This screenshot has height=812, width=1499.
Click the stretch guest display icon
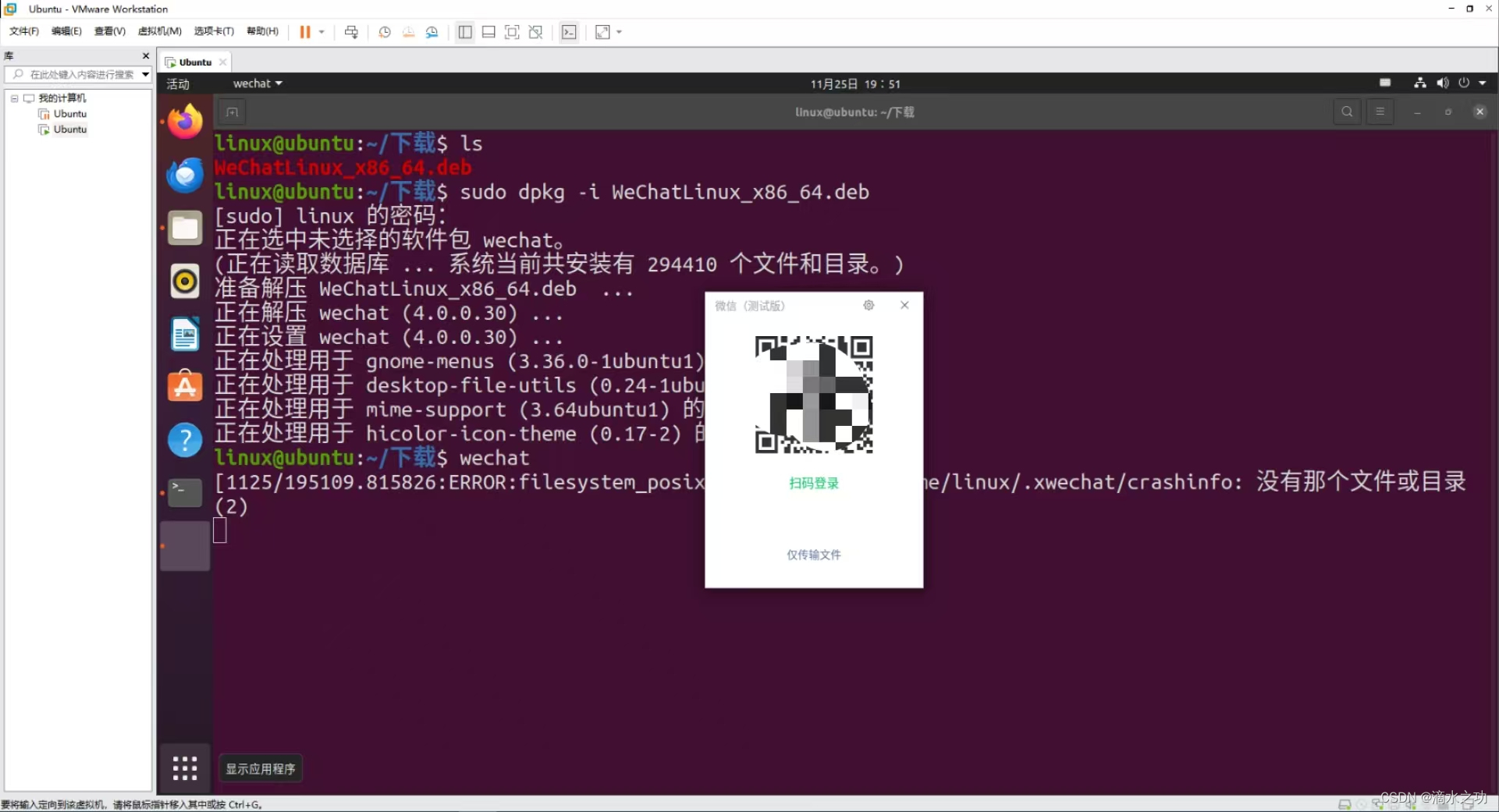(602, 32)
